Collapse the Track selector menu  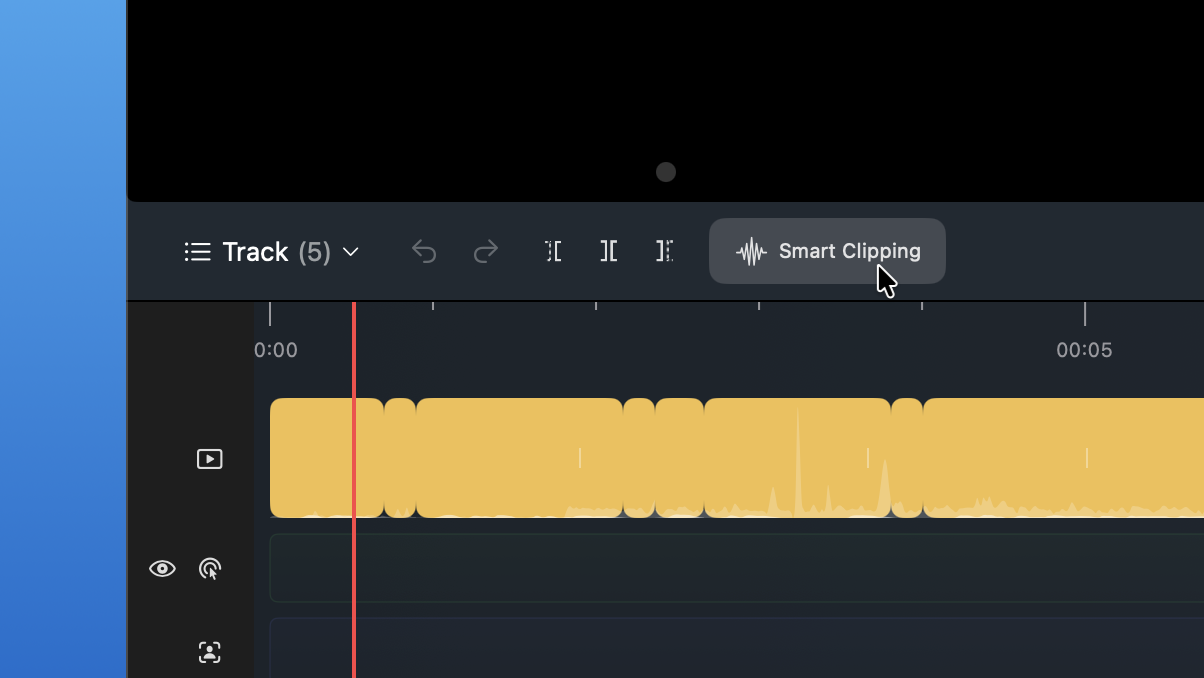(x=349, y=252)
